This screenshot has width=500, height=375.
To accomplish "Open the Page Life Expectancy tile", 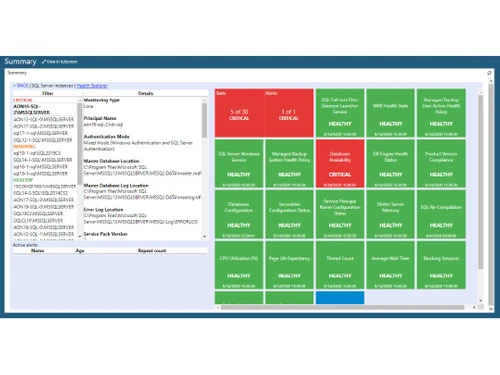I will [x=289, y=265].
